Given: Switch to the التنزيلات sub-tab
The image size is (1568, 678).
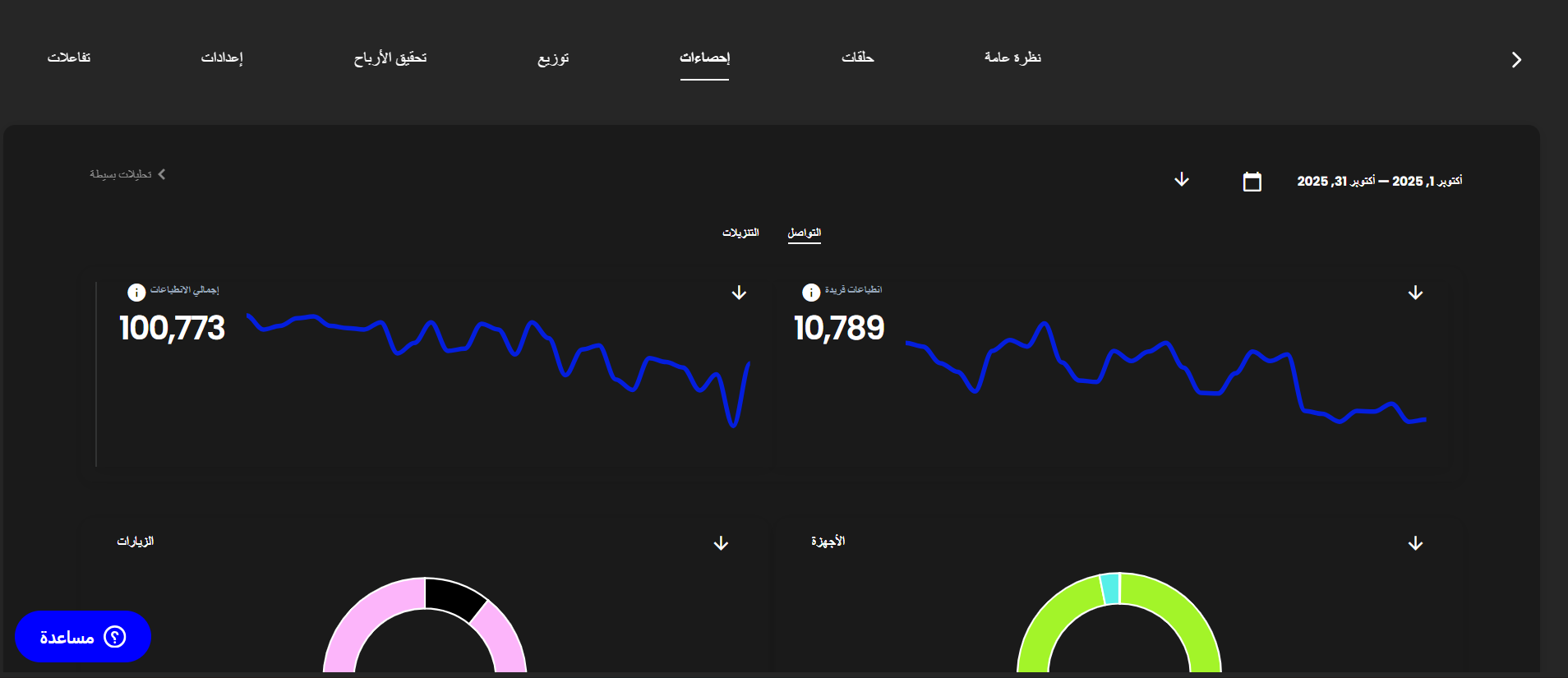Looking at the screenshot, I should click(740, 233).
